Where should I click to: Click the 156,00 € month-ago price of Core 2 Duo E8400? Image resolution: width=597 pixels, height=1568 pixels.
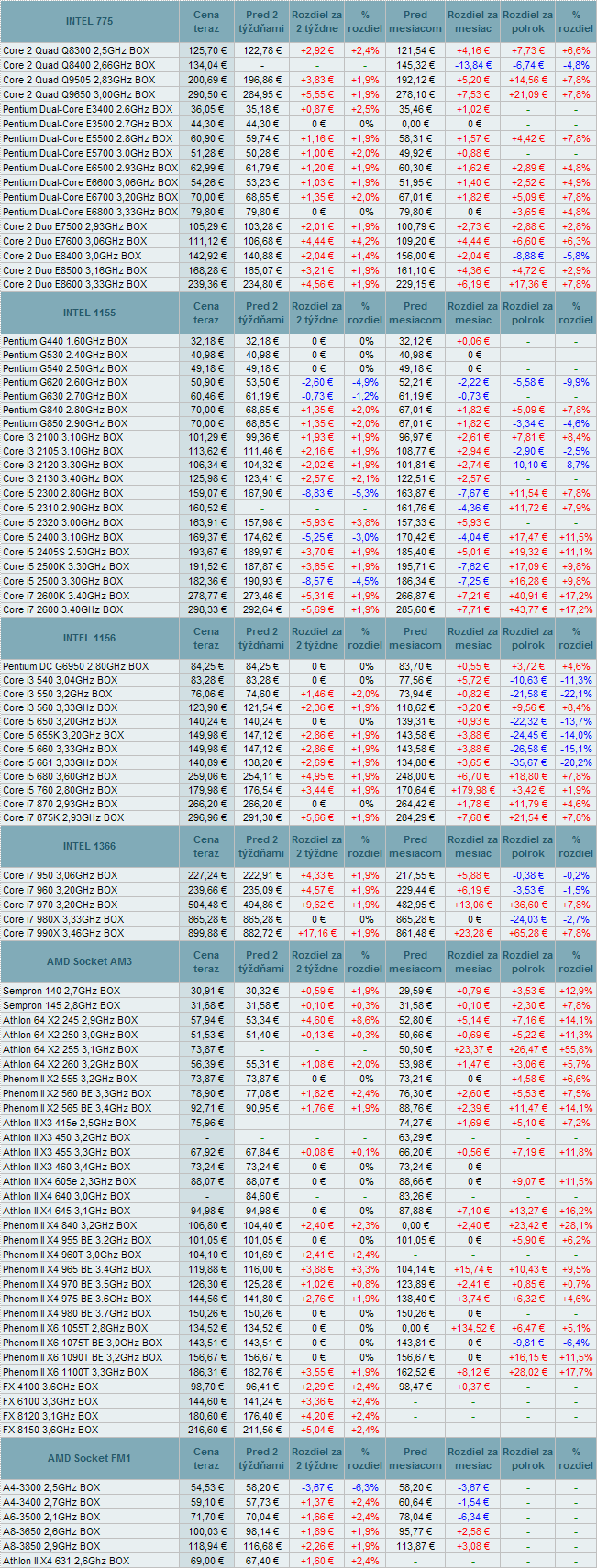coord(415,256)
